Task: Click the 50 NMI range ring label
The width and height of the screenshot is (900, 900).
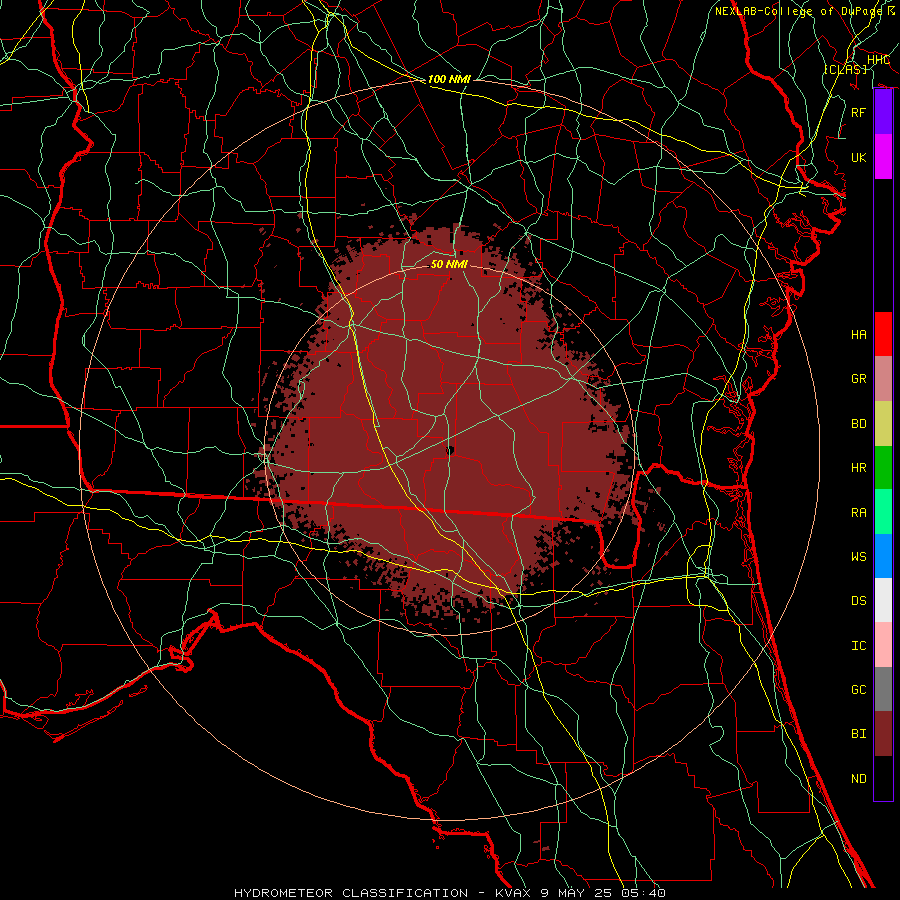Action: 449,264
